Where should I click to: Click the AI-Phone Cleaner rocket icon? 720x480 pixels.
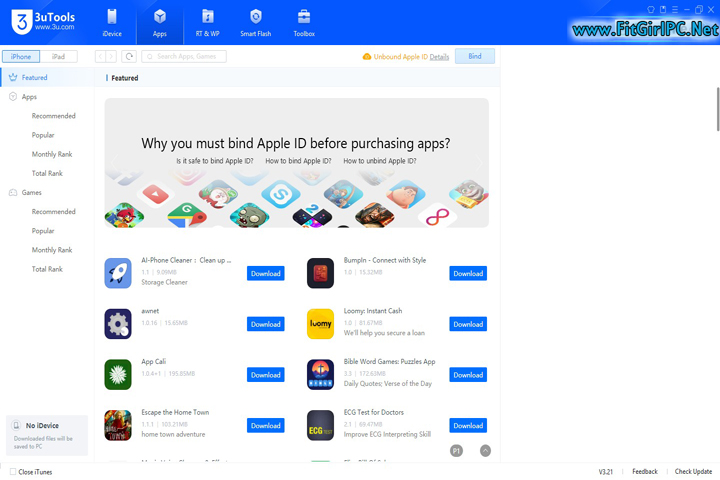click(x=118, y=273)
